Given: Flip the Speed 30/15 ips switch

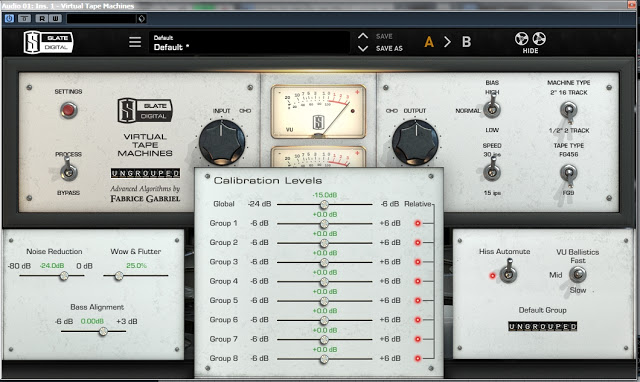Looking at the screenshot, I should (x=492, y=169).
